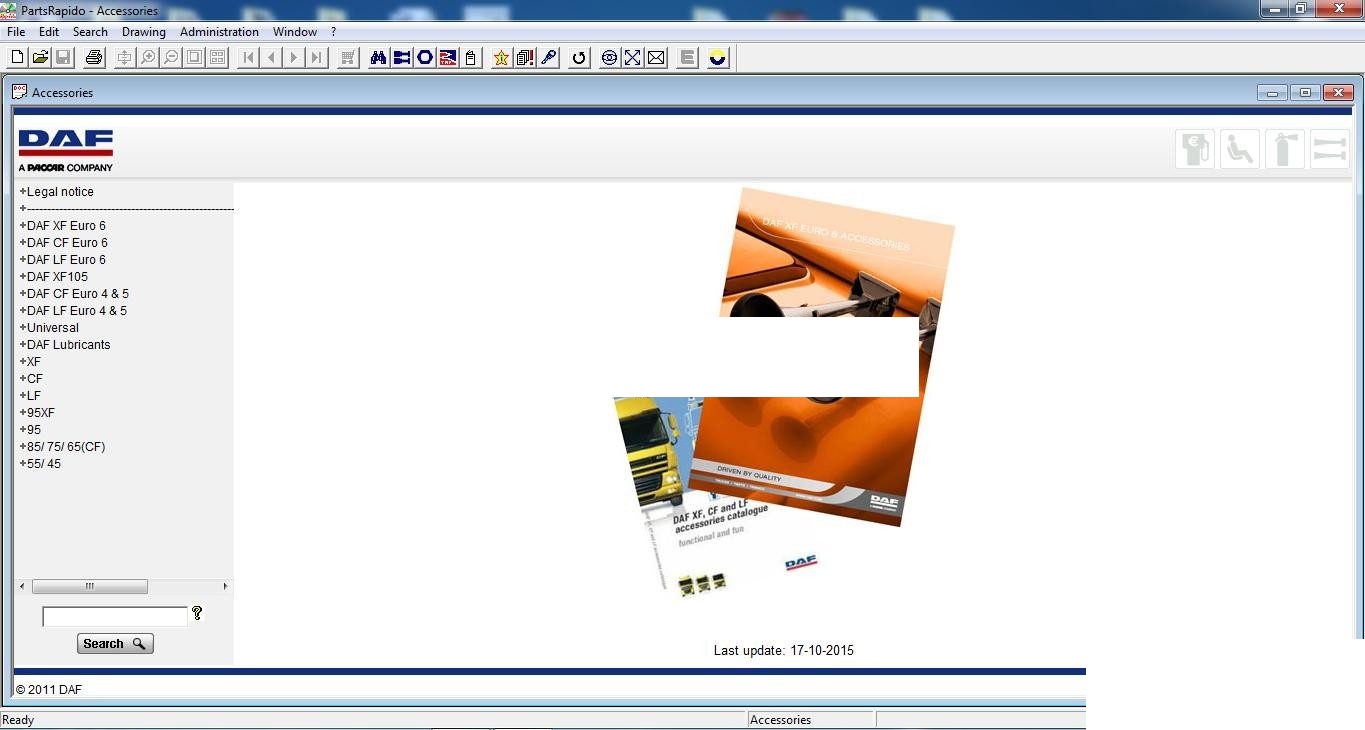Screen dimensions: 1365x730
Task: Click the search help question mark icon
Action: pyautogui.click(x=197, y=613)
